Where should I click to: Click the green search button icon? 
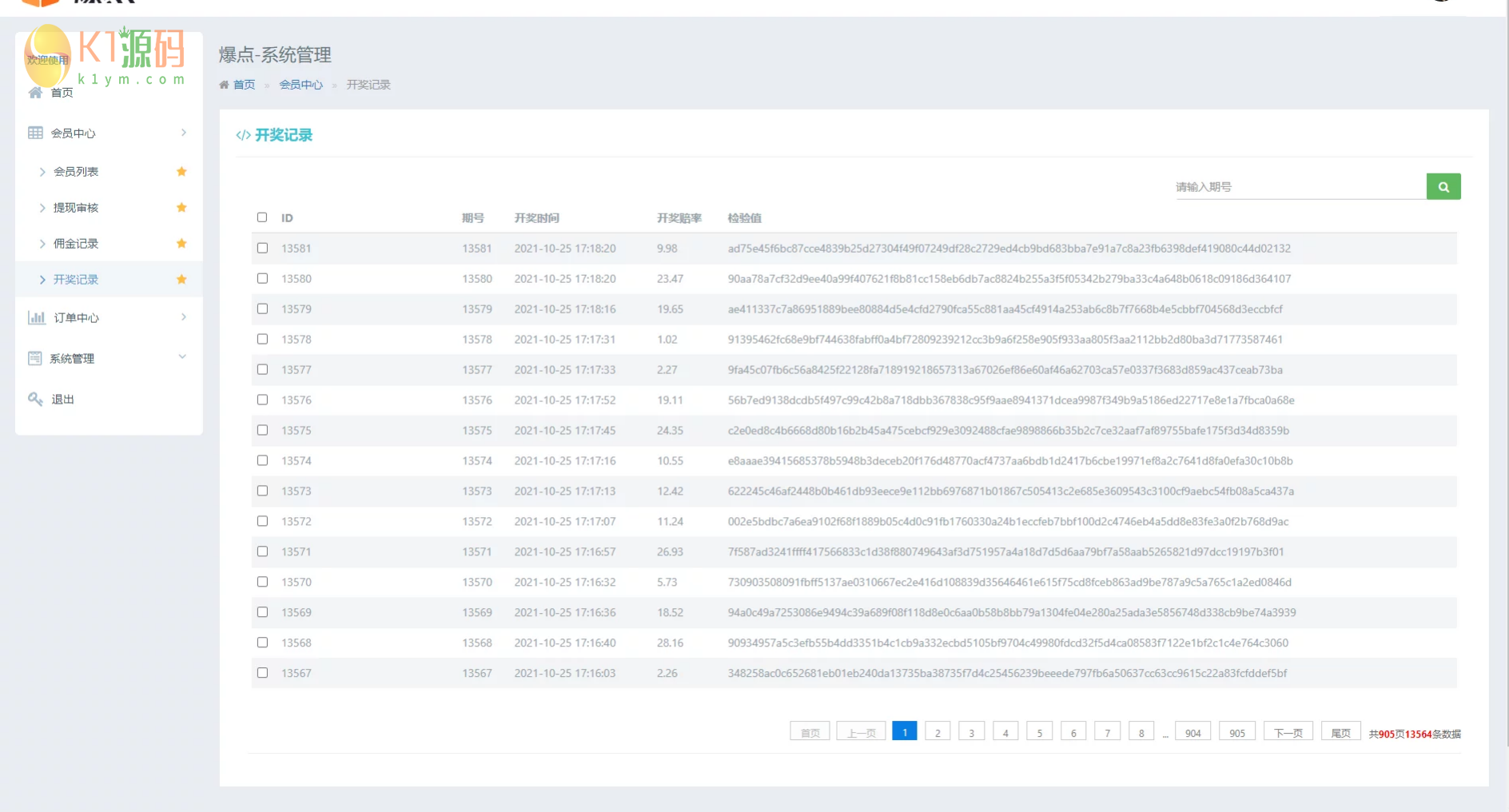coord(1443,186)
